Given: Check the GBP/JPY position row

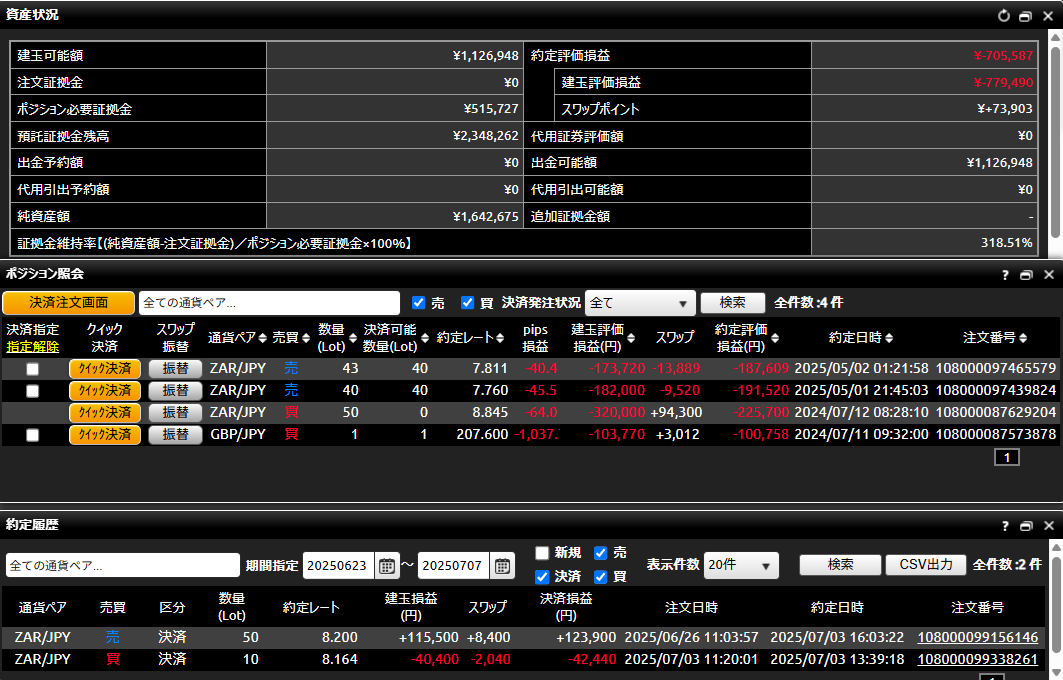Looking at the screenshot, I should (33, 435).
